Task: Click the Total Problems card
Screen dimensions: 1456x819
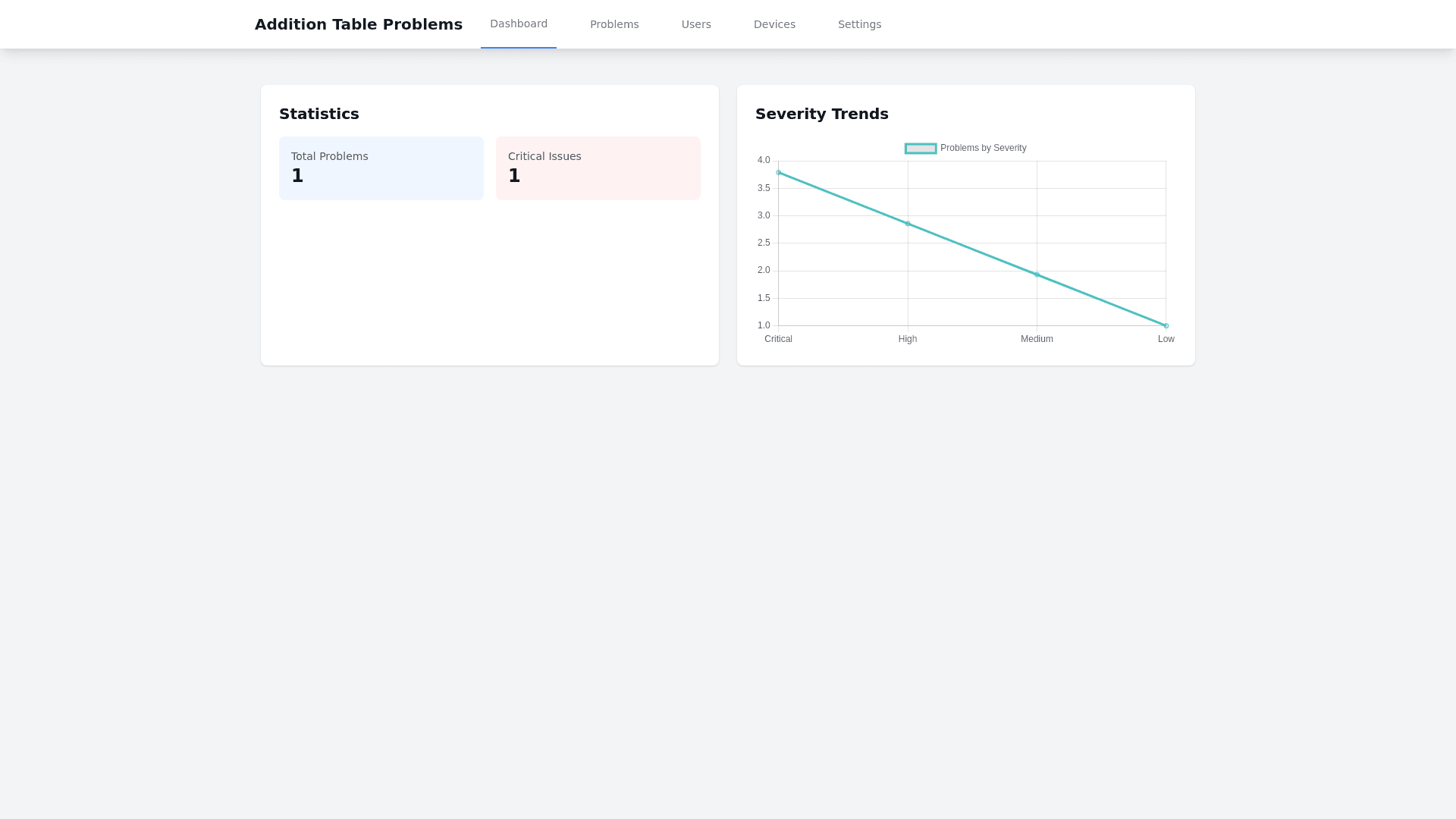Action: point(381,168)
